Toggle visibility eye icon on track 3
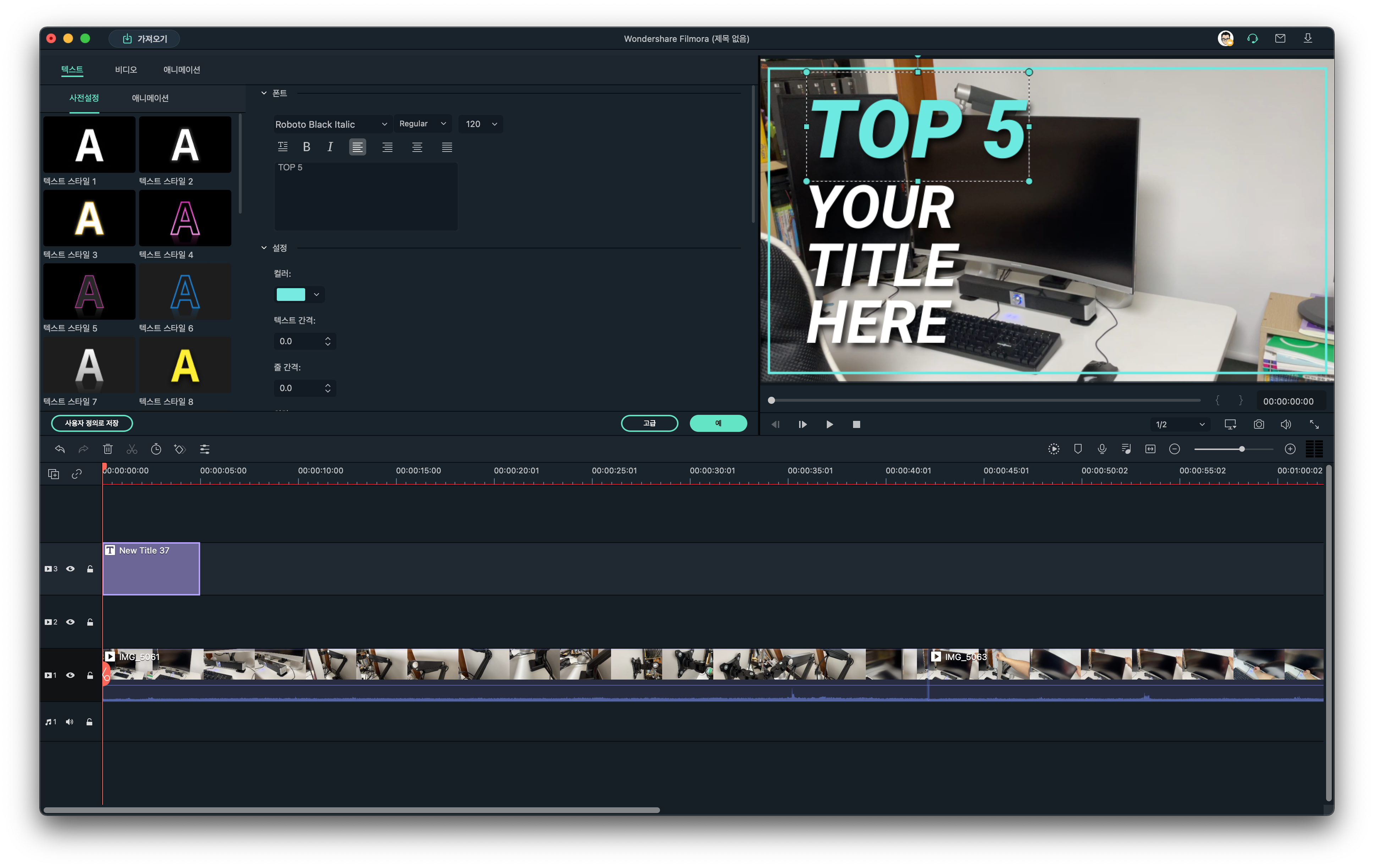This screenshot has width=1374, height=868. coord(71,569)
